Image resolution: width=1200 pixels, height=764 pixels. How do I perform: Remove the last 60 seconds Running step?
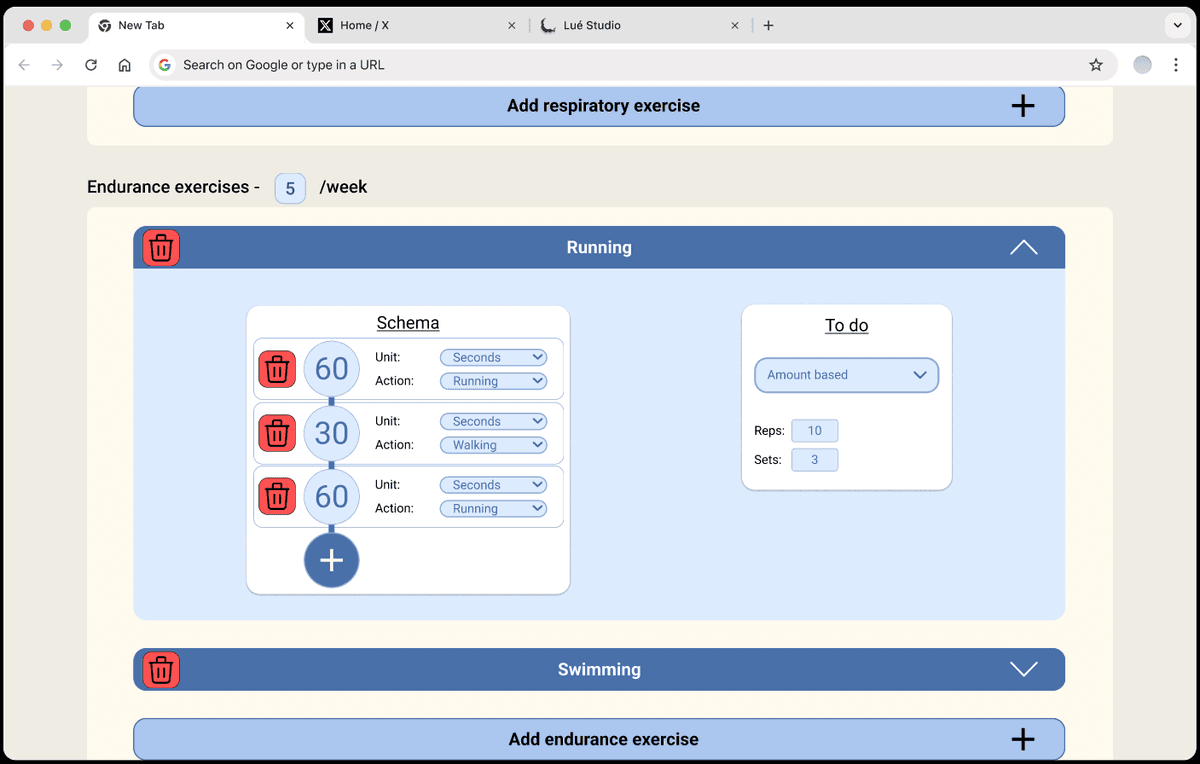[x=277, y=496]
